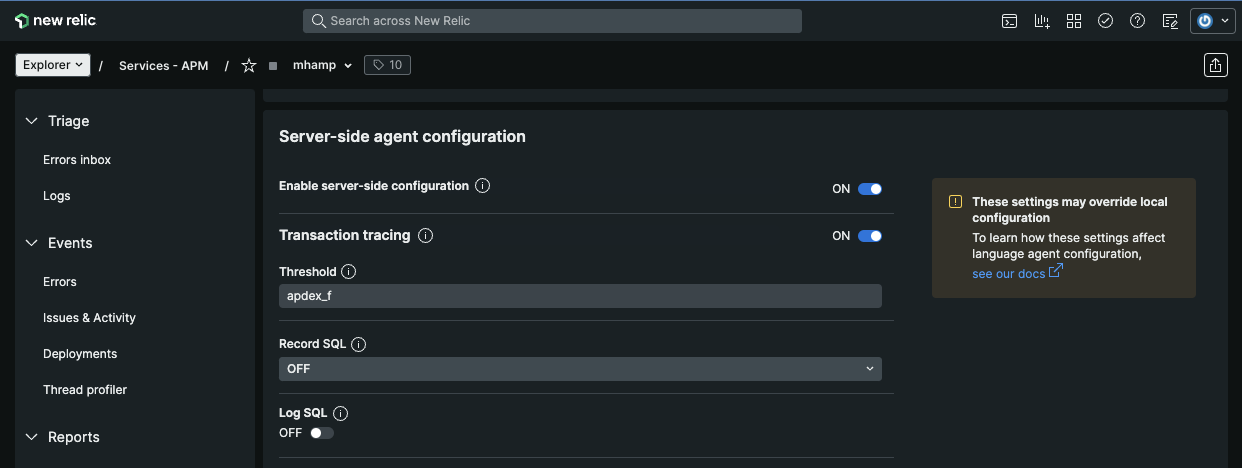
Task: Enable the Log SQL toggle
Action: click(x=322, y=433)
